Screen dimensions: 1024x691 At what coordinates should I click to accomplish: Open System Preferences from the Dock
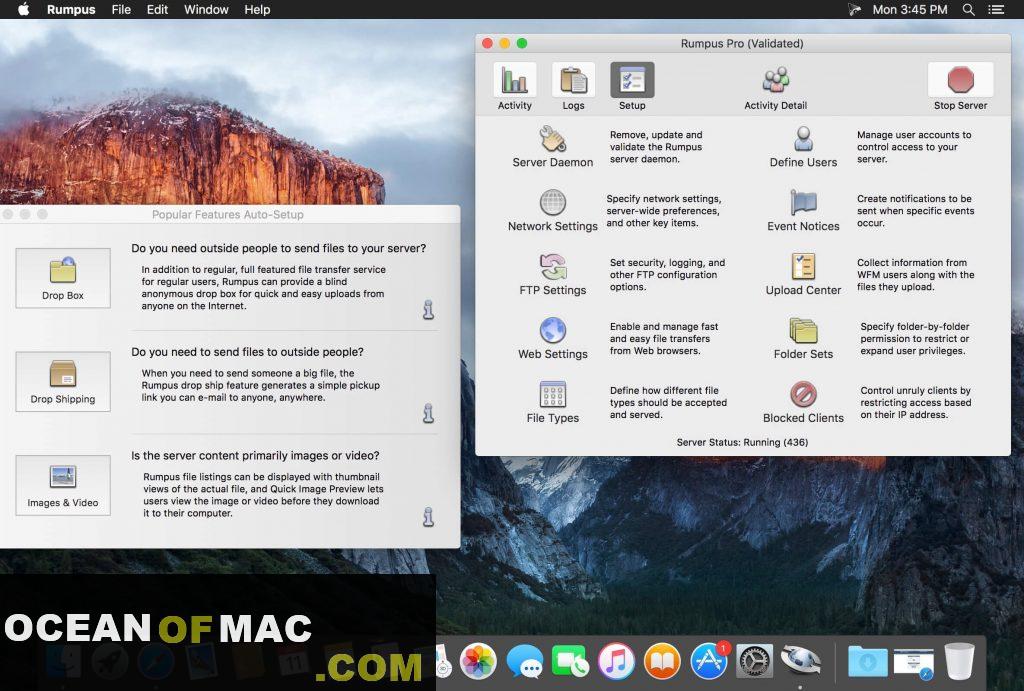755,661
